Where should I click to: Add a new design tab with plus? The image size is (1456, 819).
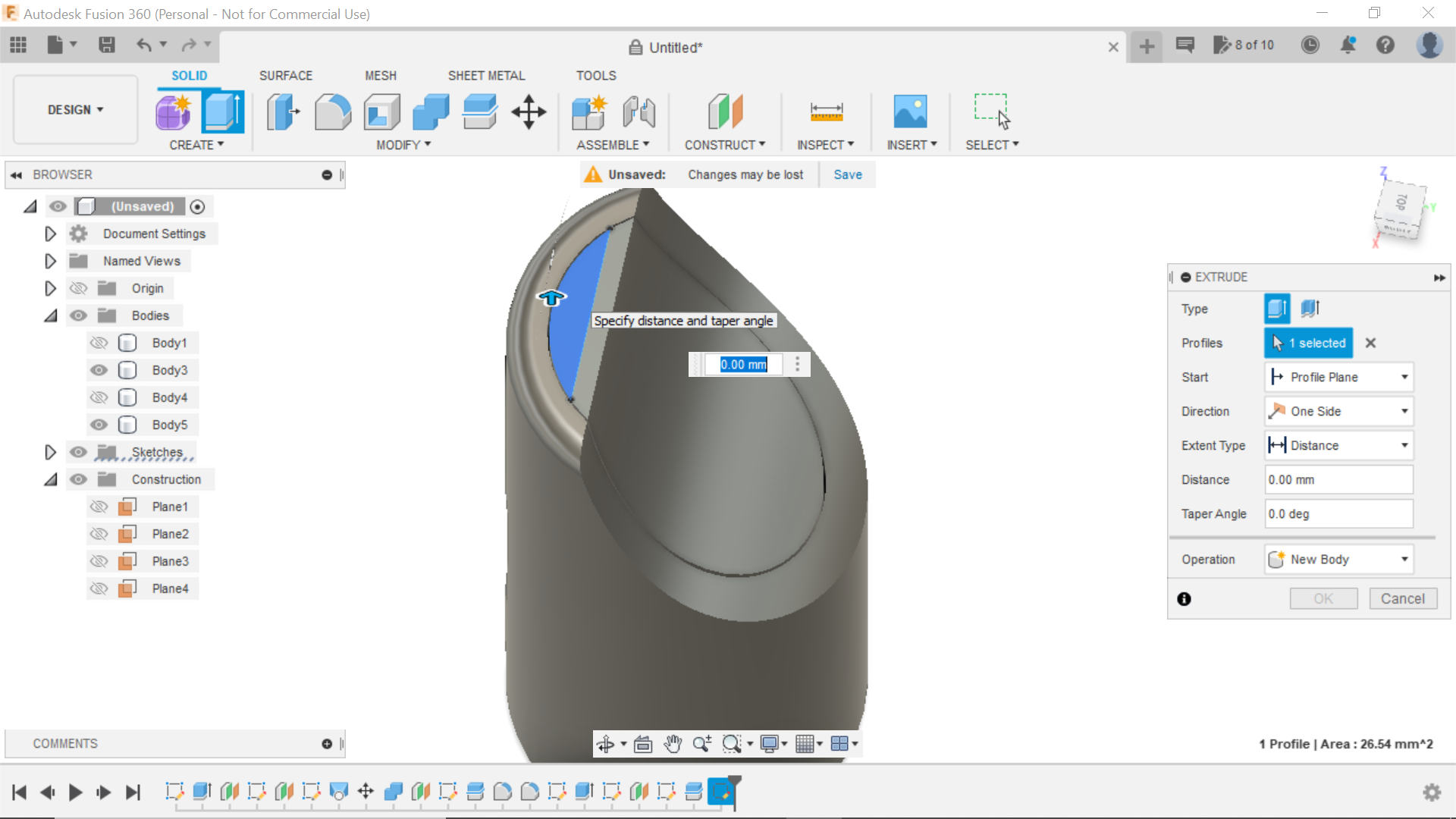point(1147,47)
